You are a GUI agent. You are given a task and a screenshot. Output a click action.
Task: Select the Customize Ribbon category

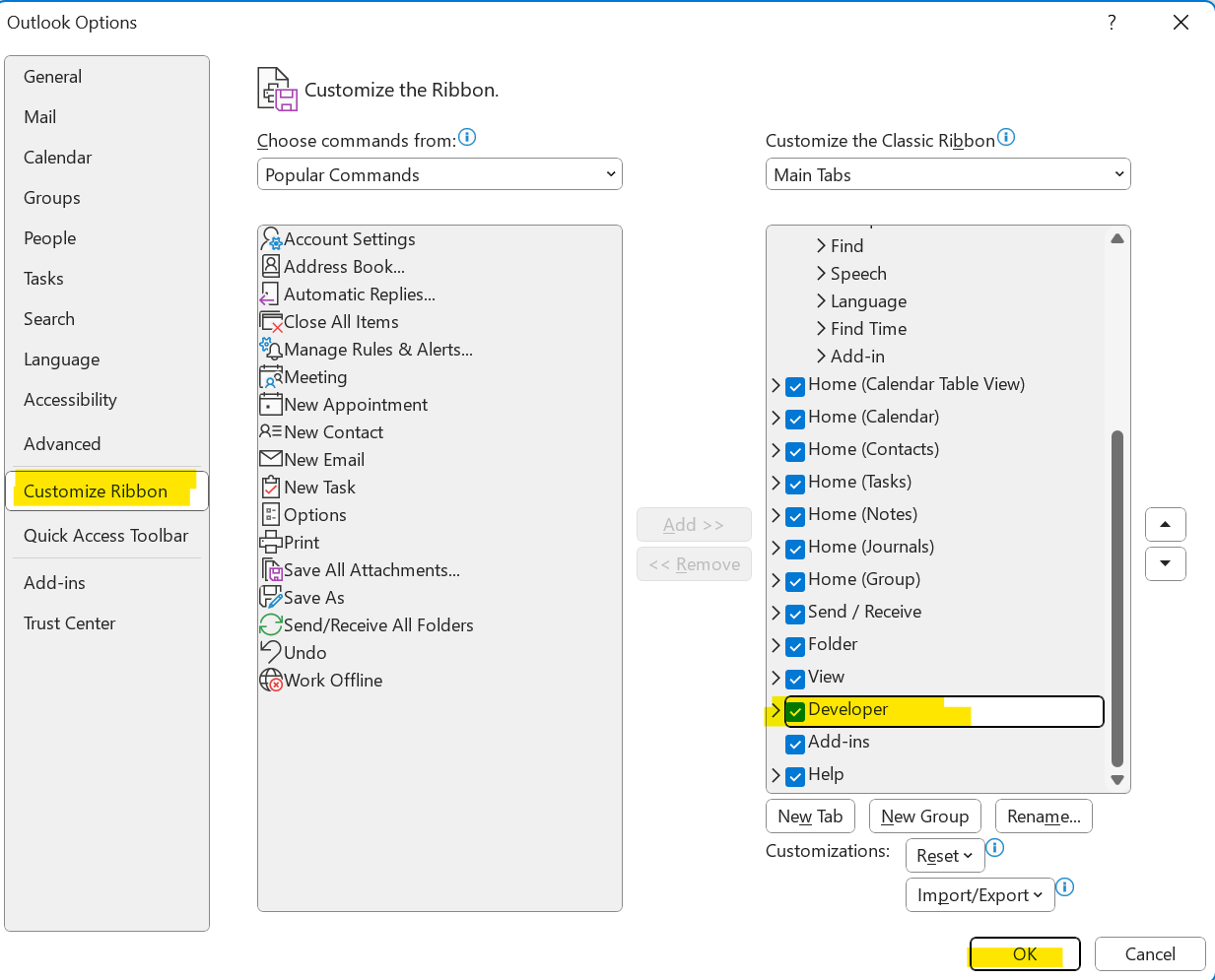click(x=106, y=491)
